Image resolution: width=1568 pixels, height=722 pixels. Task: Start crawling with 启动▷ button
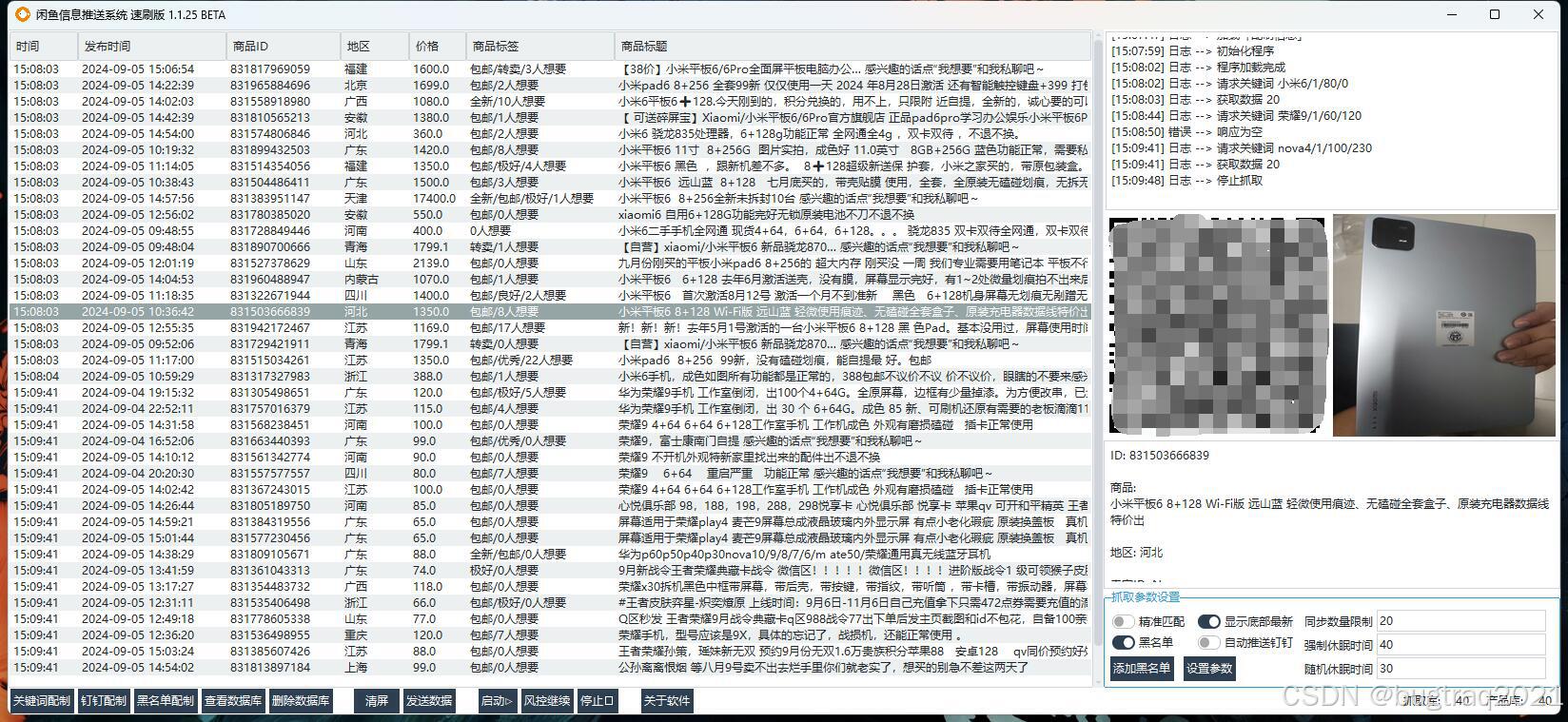[x=497, y=701]
